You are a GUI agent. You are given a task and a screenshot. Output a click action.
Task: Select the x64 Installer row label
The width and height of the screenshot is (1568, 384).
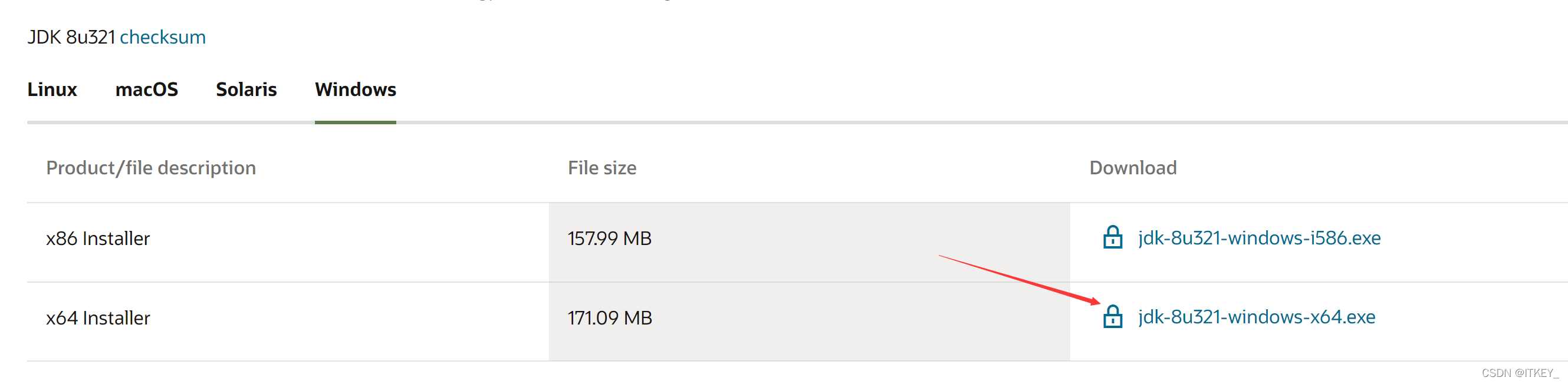click(98, 318)
